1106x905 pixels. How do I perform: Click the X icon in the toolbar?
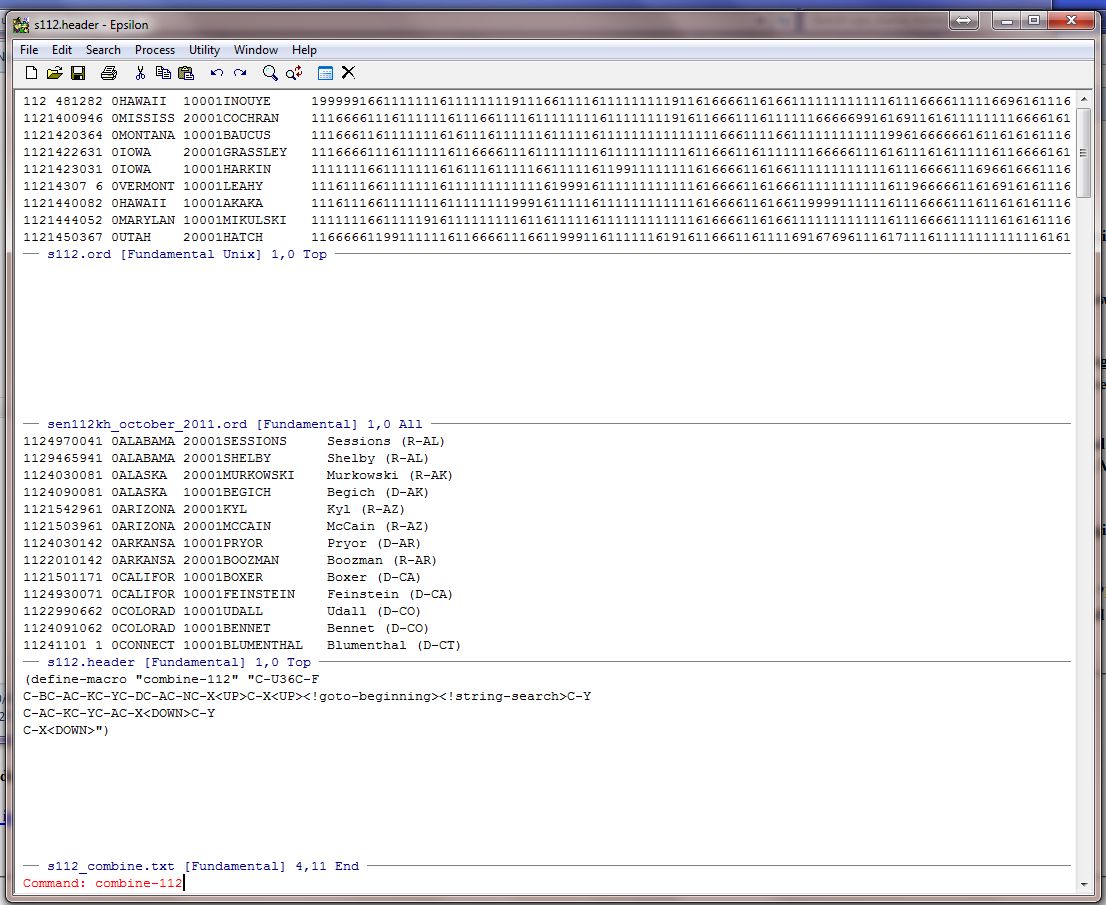pos(348,73)
